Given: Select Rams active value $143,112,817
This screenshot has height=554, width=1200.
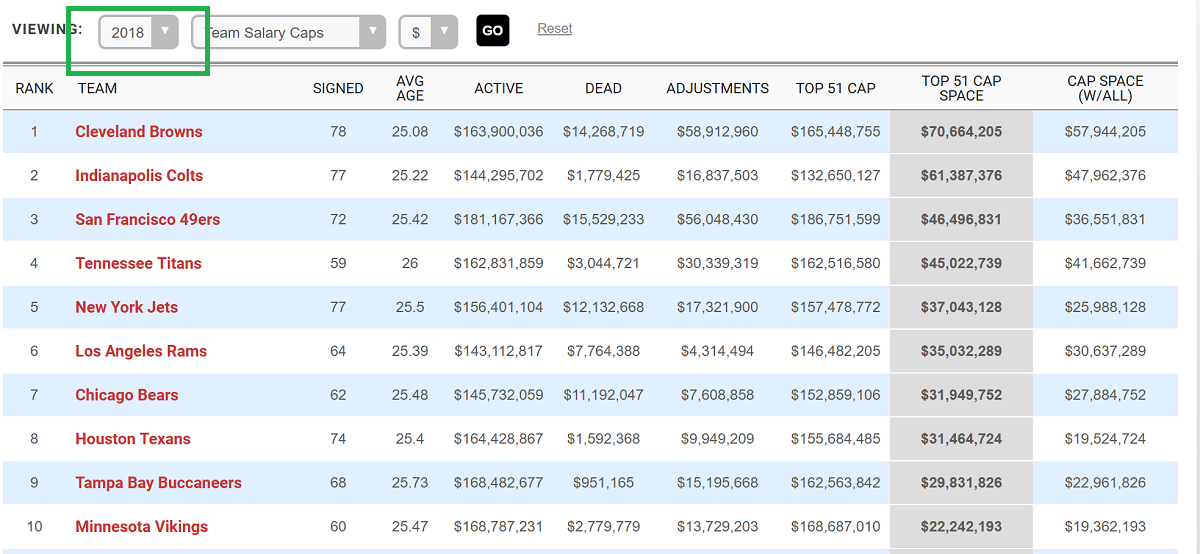Looking at the screenshot, I should pos(499,352).
